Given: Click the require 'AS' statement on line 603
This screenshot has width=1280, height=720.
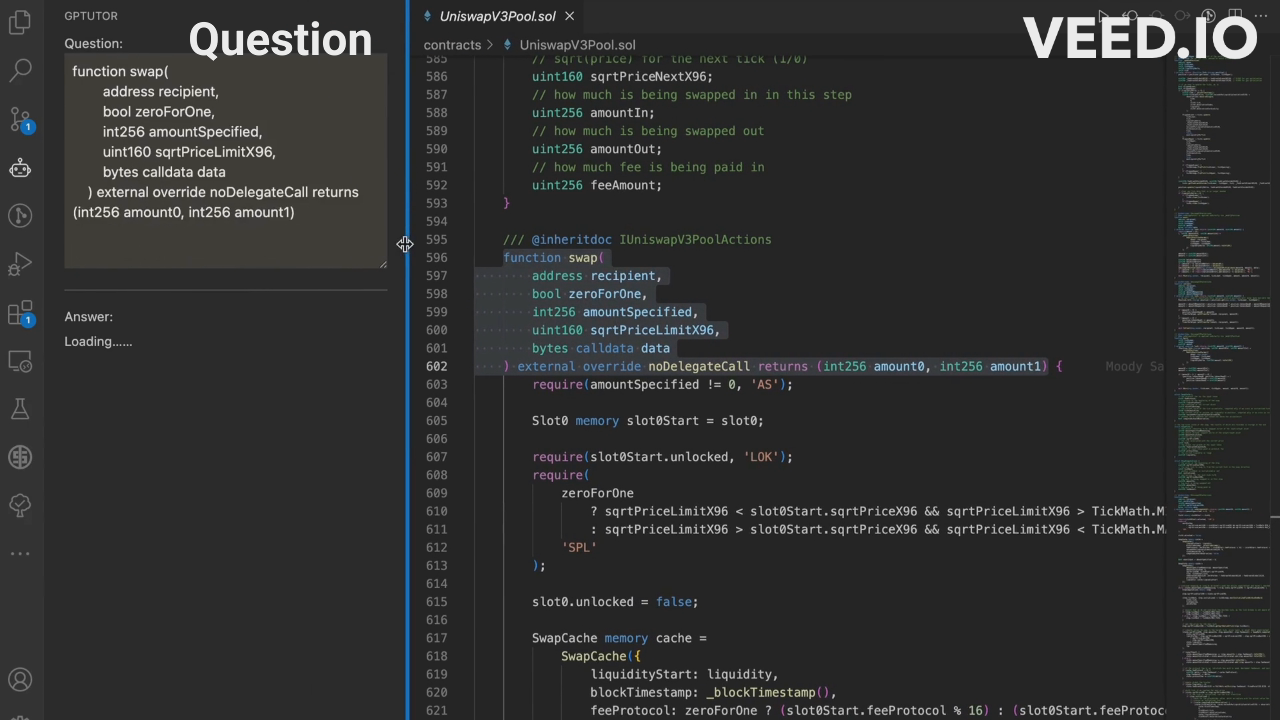Looking at the screenshot, I should tap(662, 384).
